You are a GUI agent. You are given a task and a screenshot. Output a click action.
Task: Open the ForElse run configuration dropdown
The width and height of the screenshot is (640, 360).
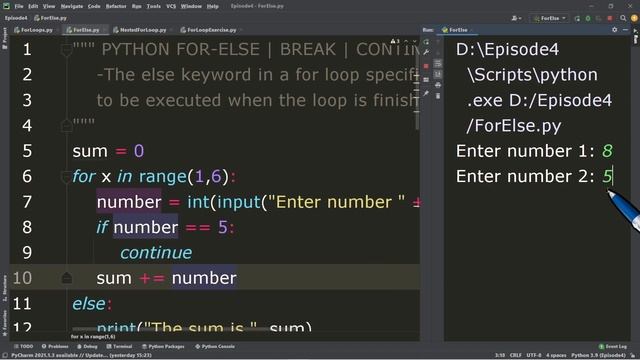550,18
